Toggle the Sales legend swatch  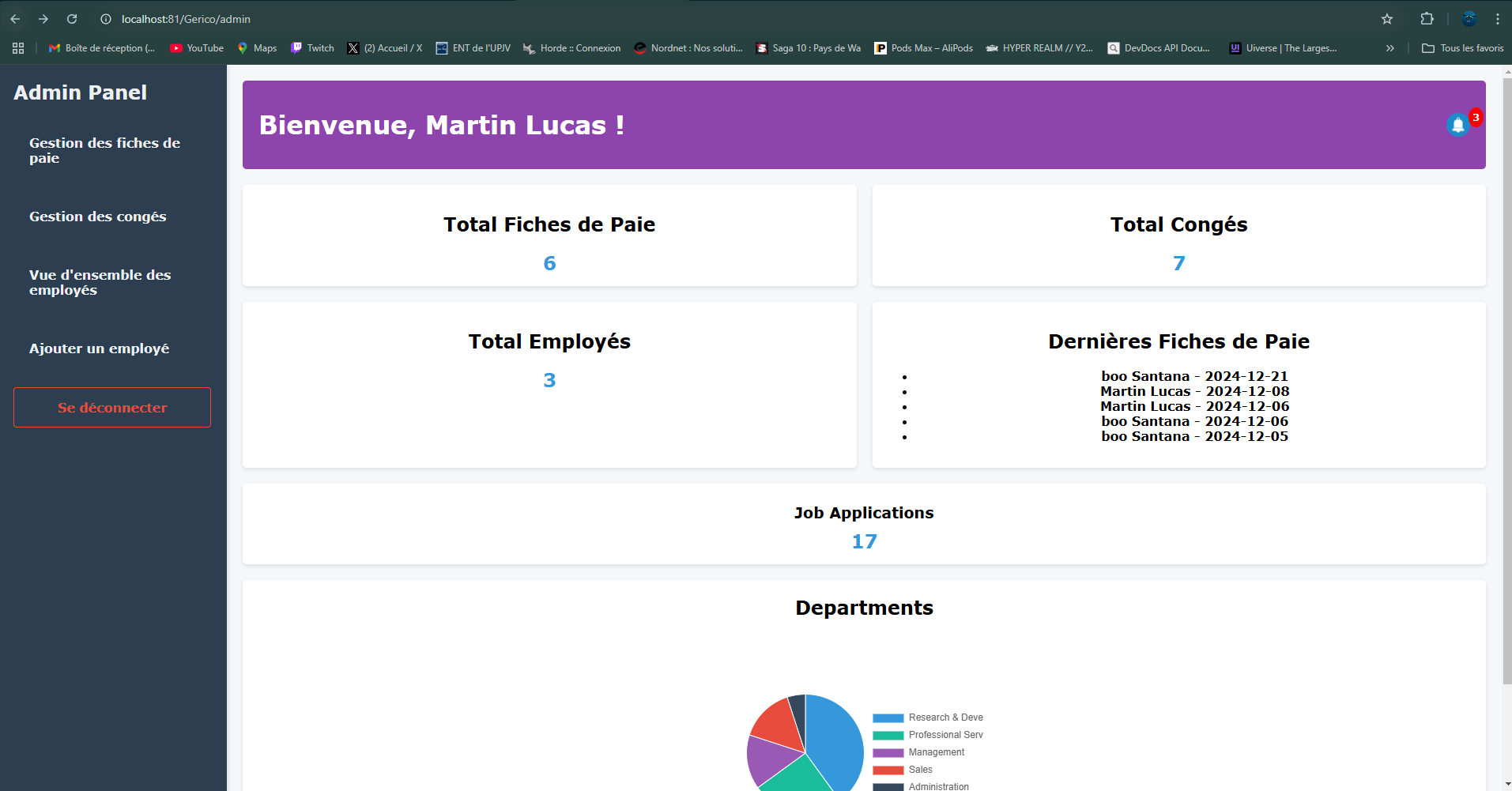coord(888,770)
